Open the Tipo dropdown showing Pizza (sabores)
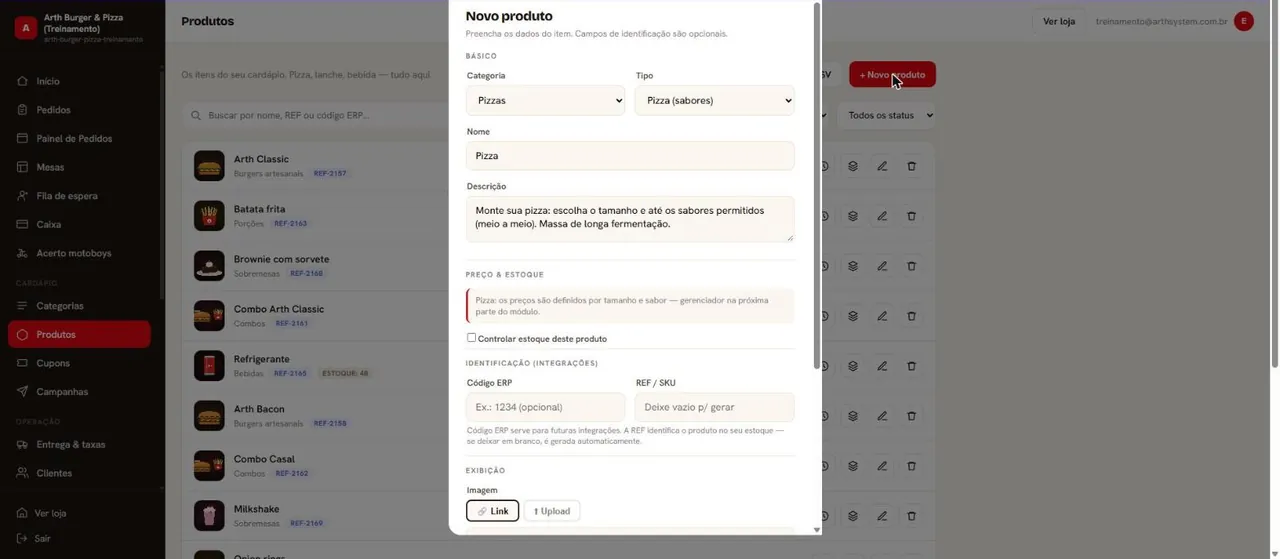 (715, 100)
